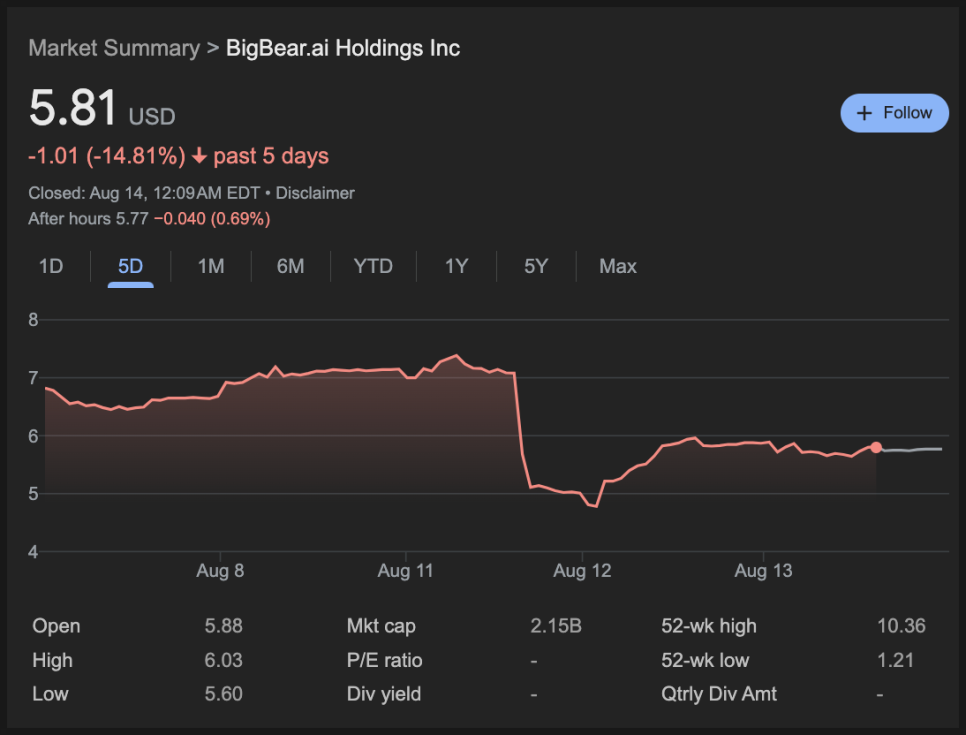Select the Max chart range

click(x=617, y=266)
